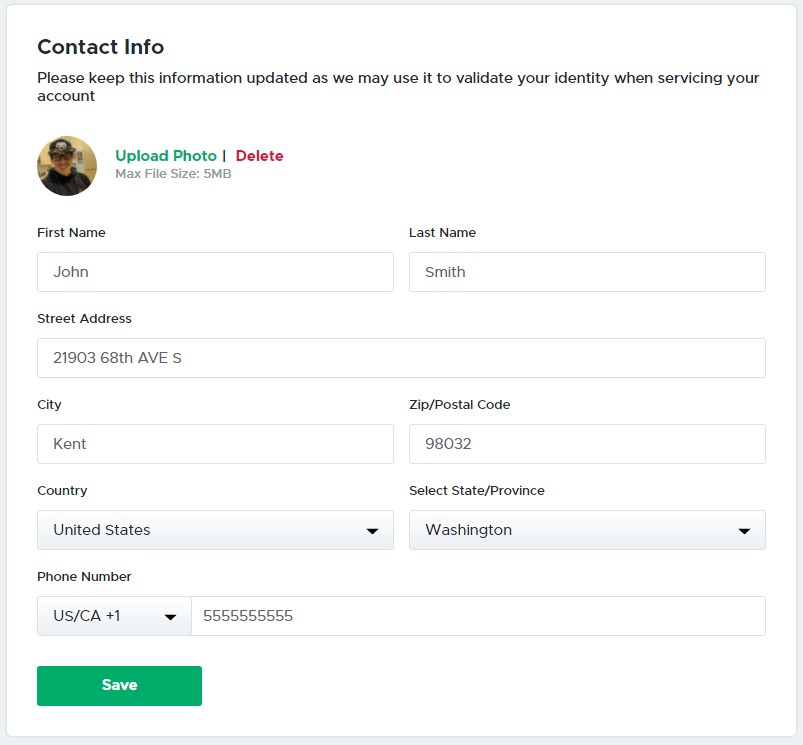Click the Contact Info heading
The image size is (803, 745).
(100, 47)
